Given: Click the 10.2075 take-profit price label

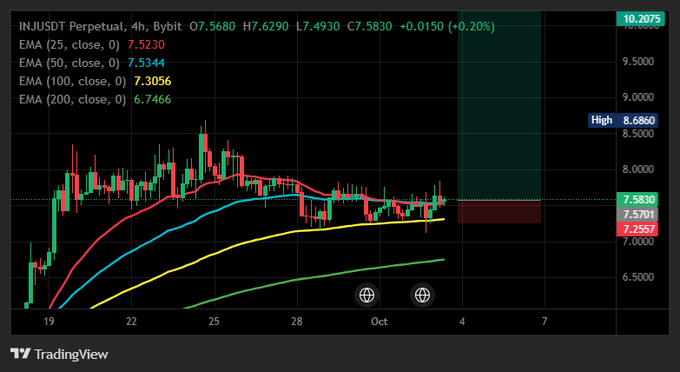Looking at the screenshot, I should [x=641, y=19].
